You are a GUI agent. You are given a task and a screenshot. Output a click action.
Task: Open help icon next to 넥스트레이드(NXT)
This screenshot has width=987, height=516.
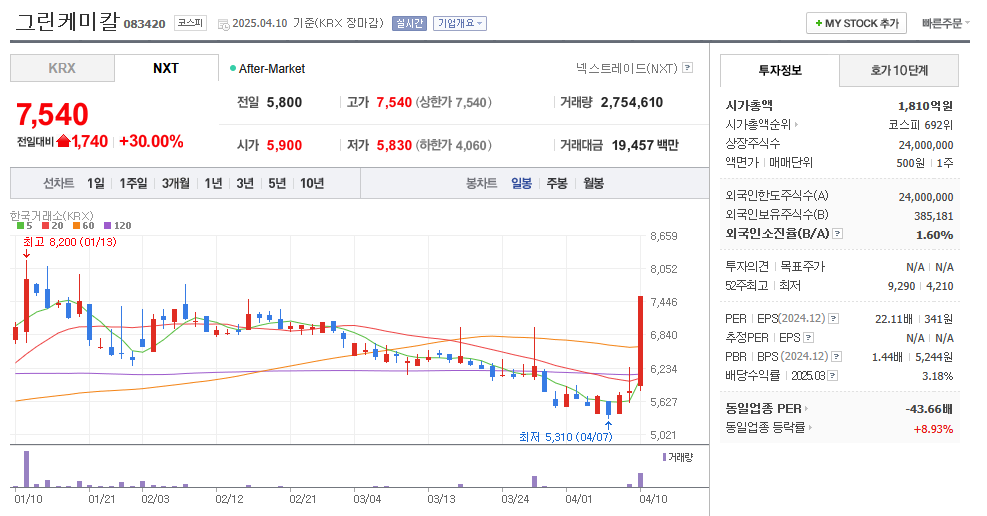[x=687, y=67]
